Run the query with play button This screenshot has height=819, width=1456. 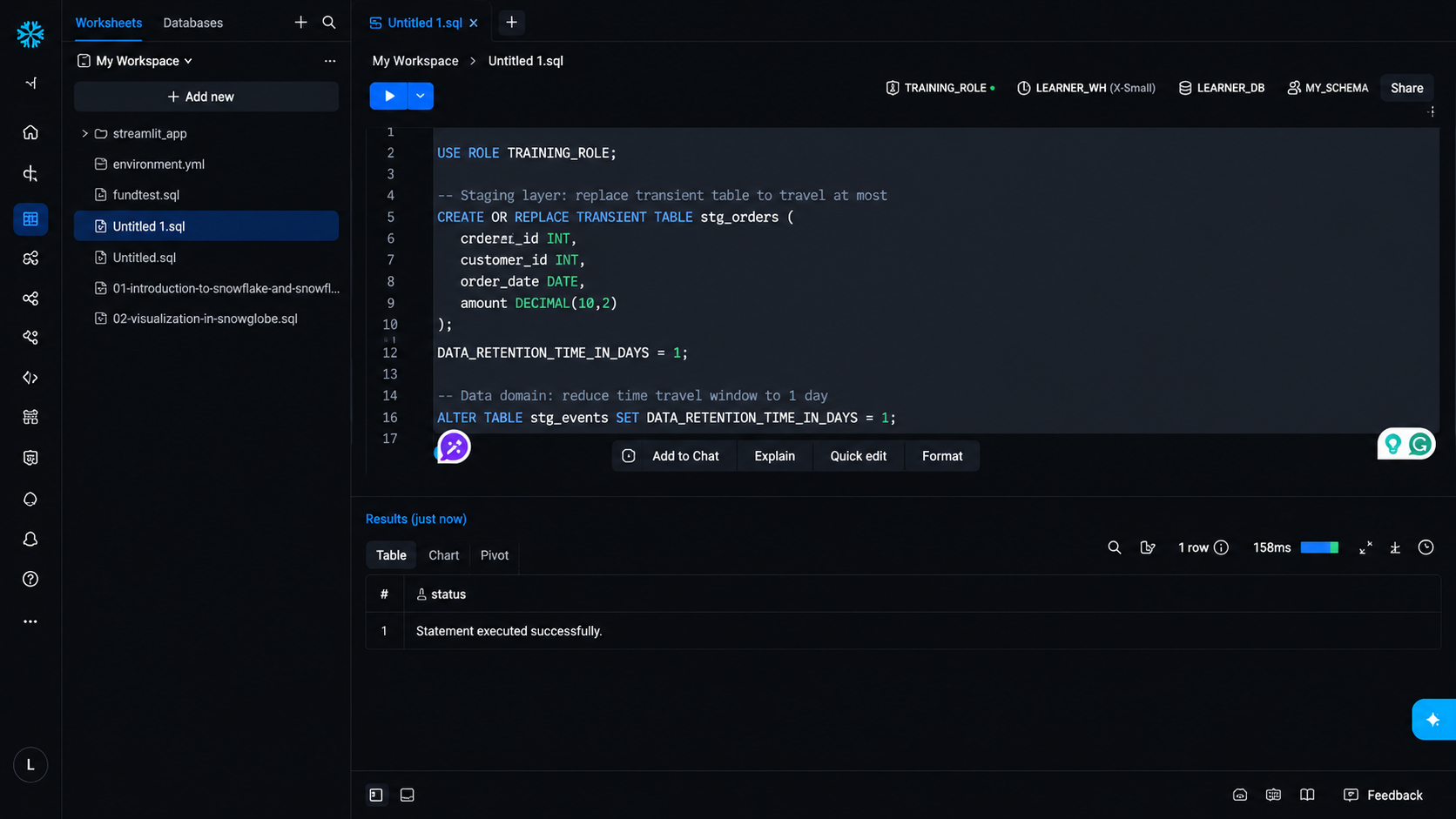(x=389, y=96)
